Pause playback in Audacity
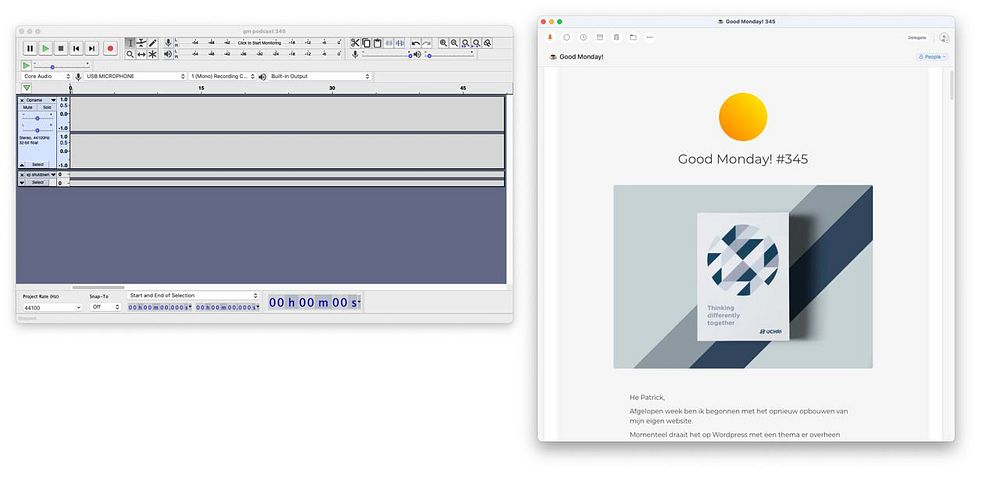1000x479 pixels. click(30, 48)
